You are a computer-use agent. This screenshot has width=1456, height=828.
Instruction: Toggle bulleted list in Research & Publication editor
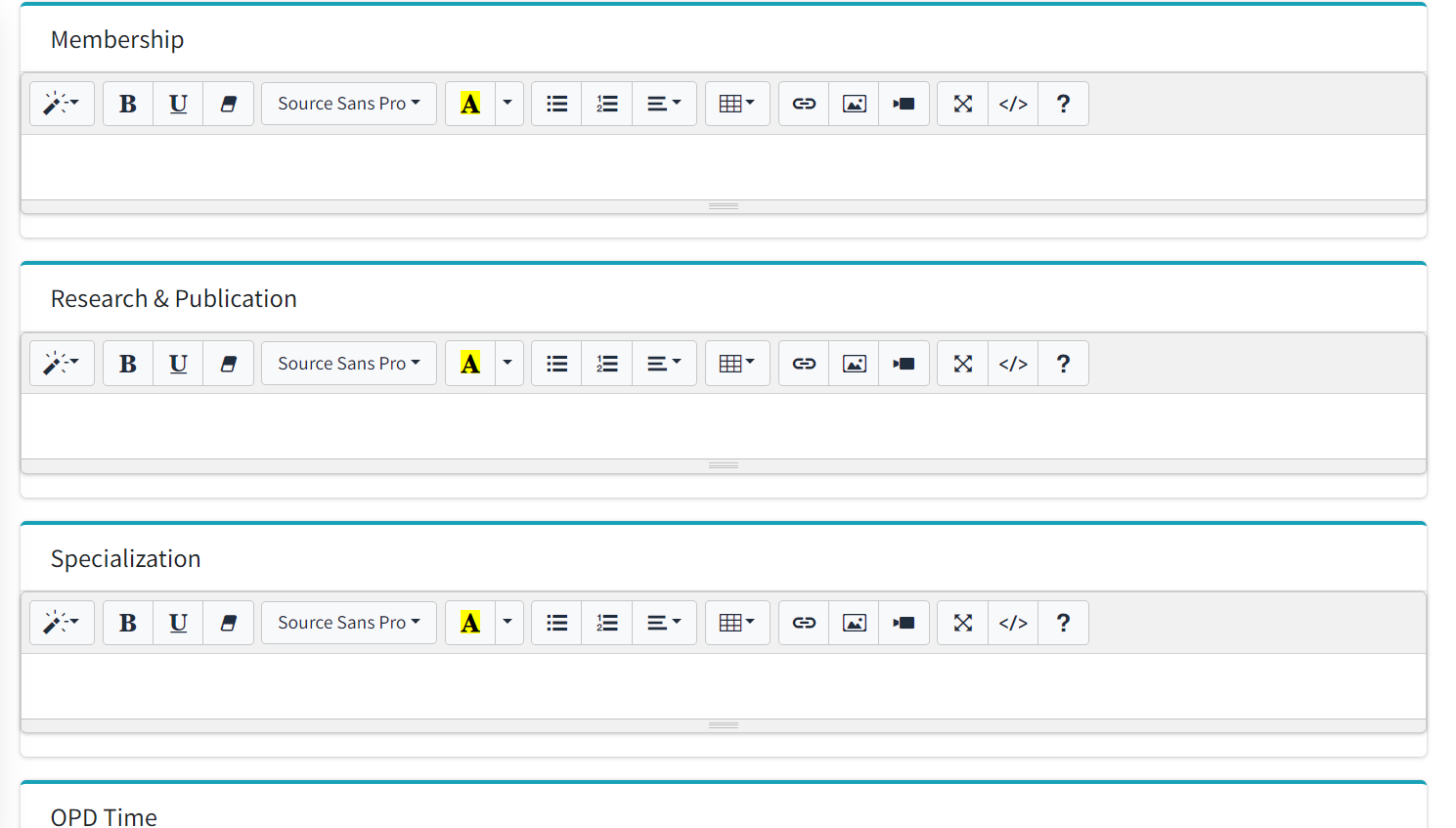557,364
